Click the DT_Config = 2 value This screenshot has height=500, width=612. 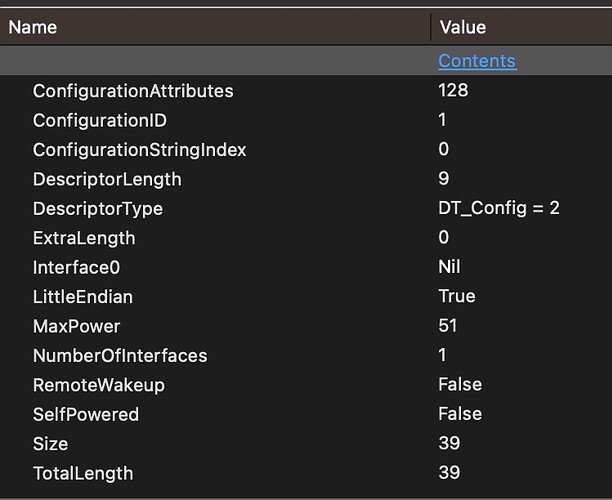click(499, 208)
